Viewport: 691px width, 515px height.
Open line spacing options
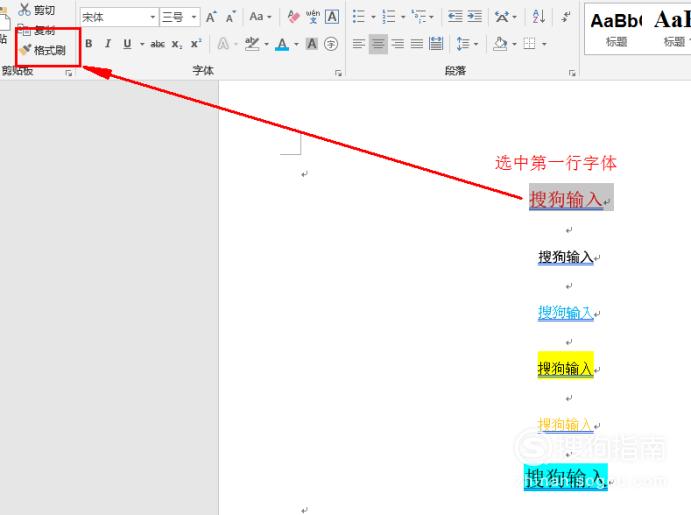click(463, 44)
